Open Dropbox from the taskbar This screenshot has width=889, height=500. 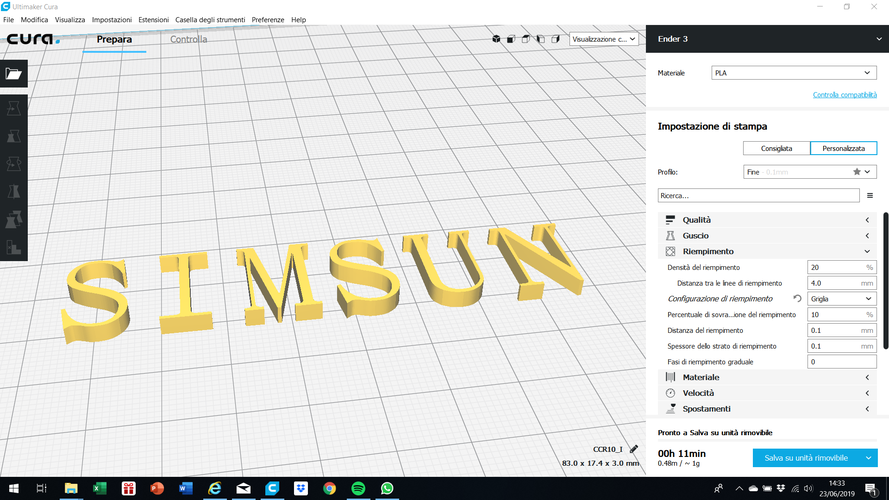tap(300, 488)
